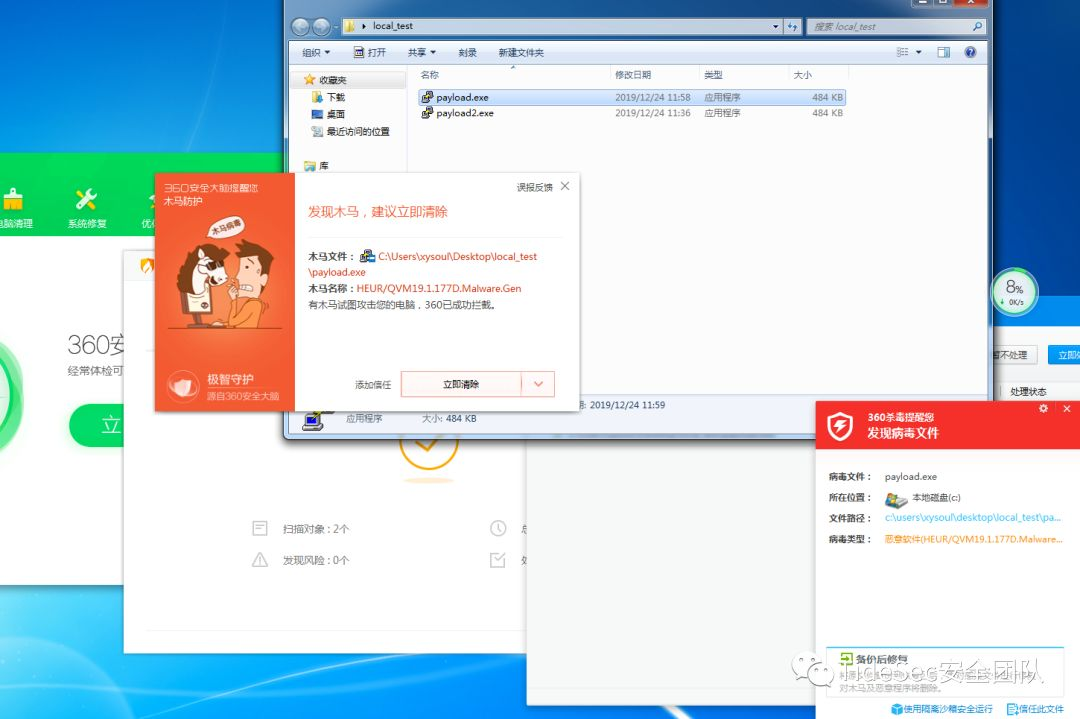The height and width of the screenshot is (719, 1080).
Task: Select 收藏夹 favorites in navigation pane
Action: point(333,80)
